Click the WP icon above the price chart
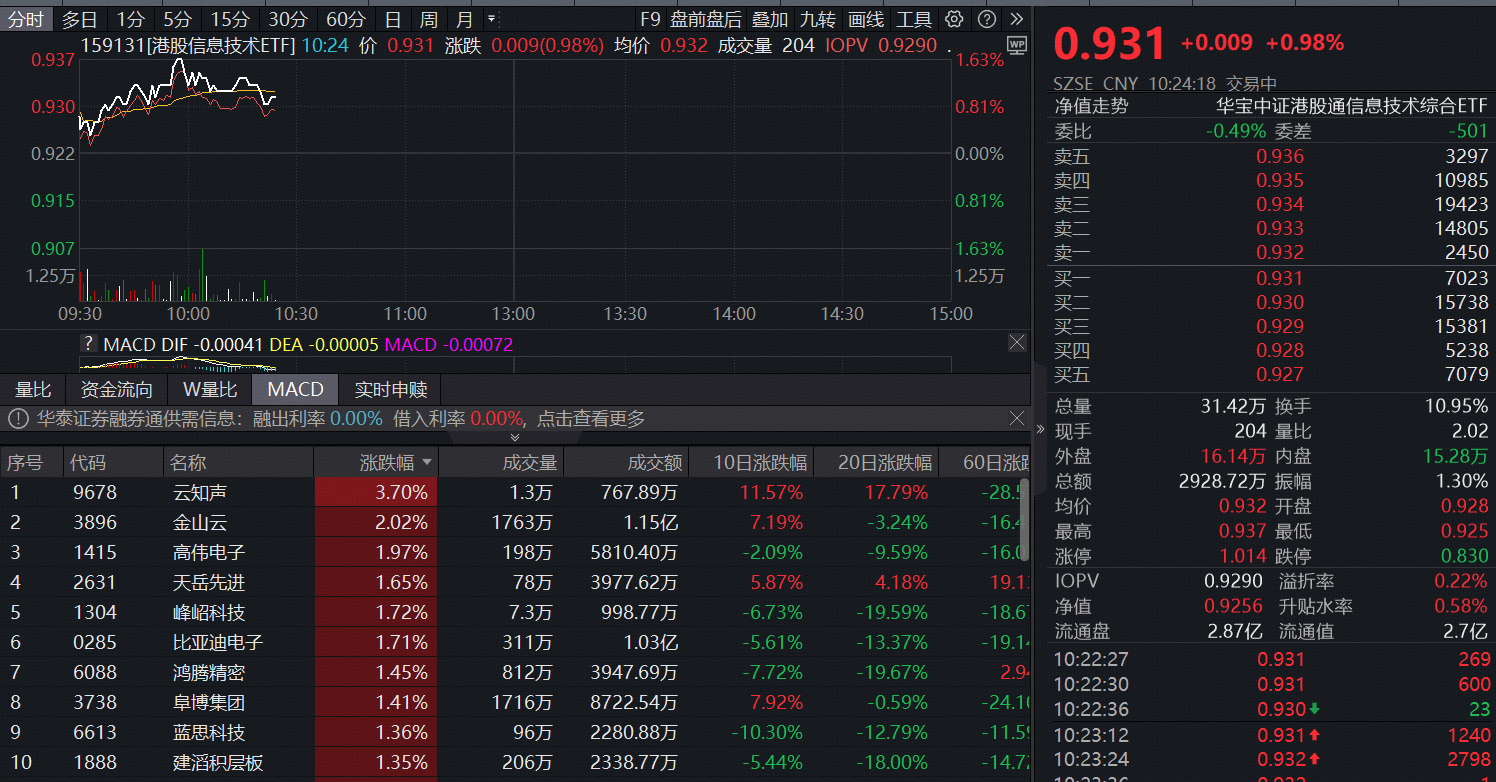 (1017, 46)
